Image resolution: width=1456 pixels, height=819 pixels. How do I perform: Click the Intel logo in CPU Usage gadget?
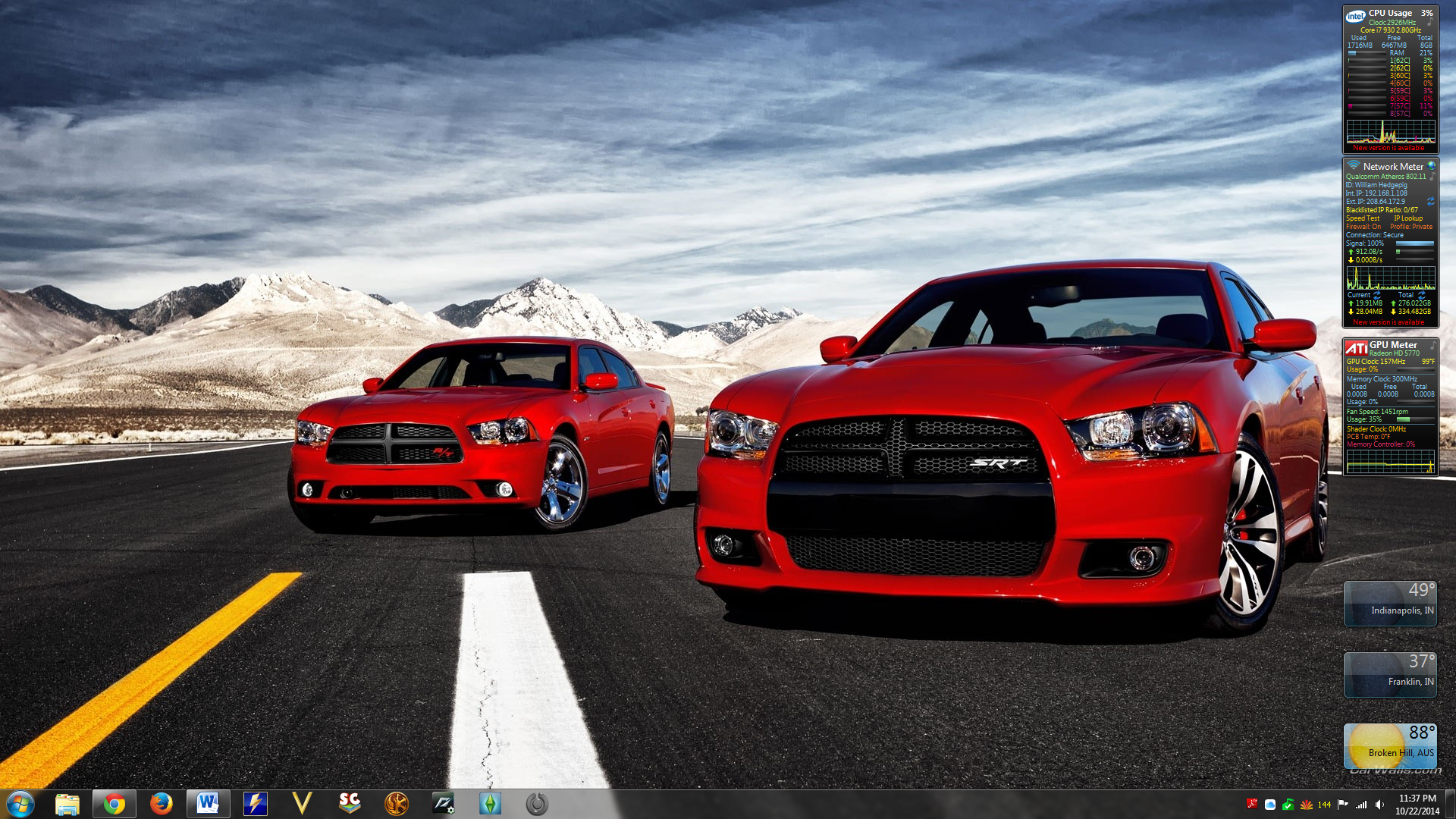point(1356,16)
